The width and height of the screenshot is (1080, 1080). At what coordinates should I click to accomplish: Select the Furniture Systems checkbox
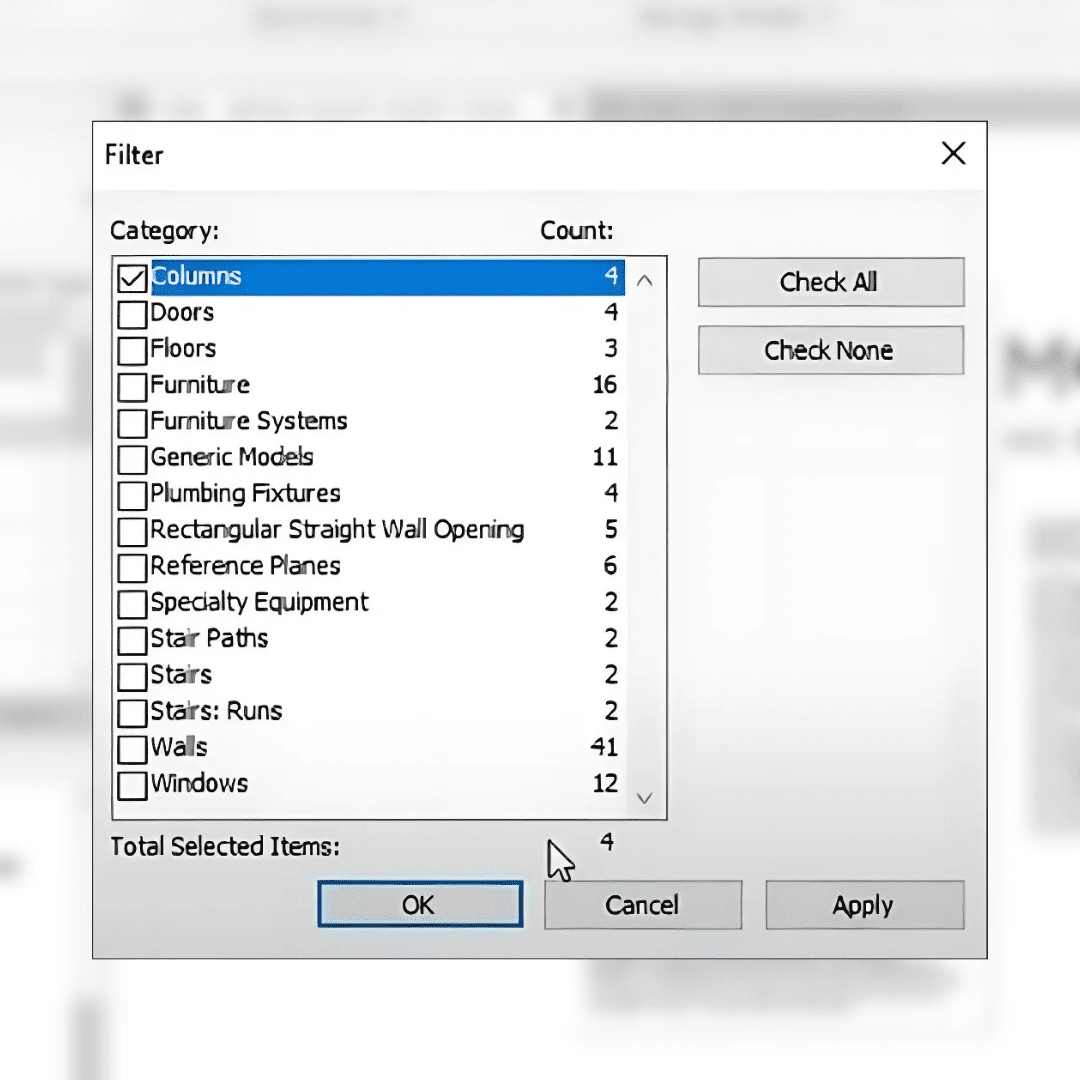coord(132,423)
